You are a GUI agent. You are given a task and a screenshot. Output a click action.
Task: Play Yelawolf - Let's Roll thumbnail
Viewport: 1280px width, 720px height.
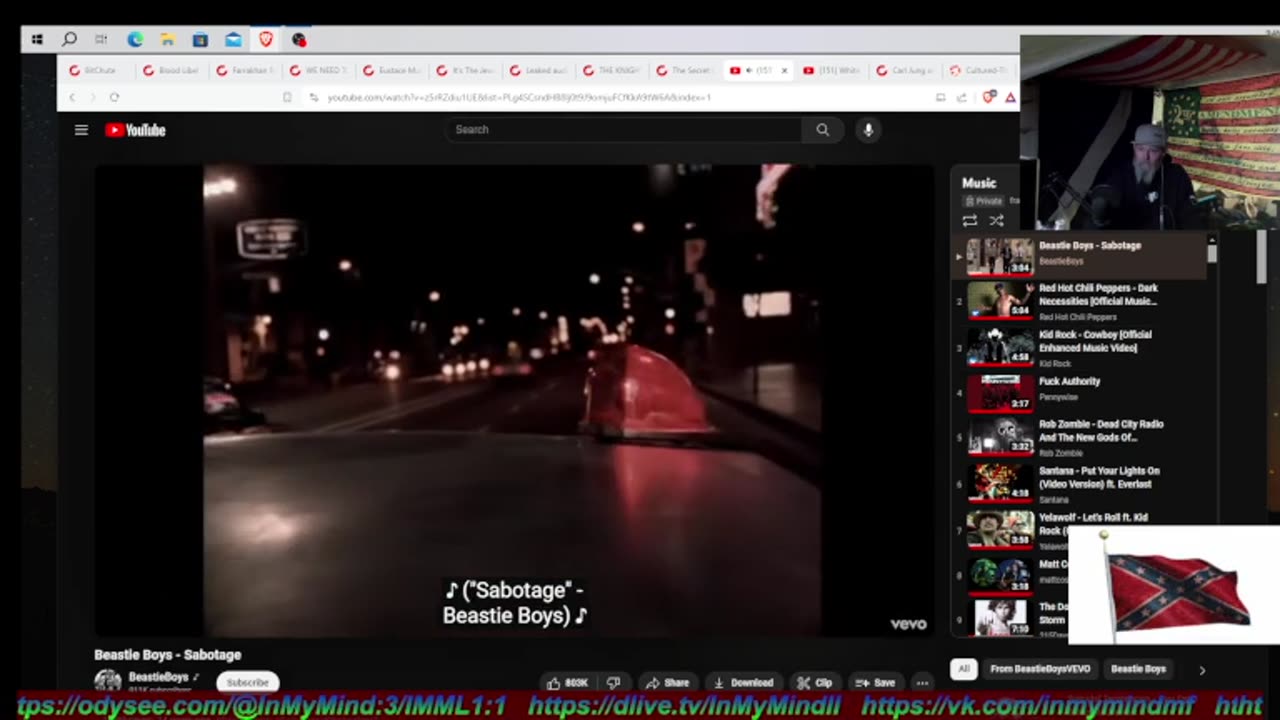[x=1000, y=530]
